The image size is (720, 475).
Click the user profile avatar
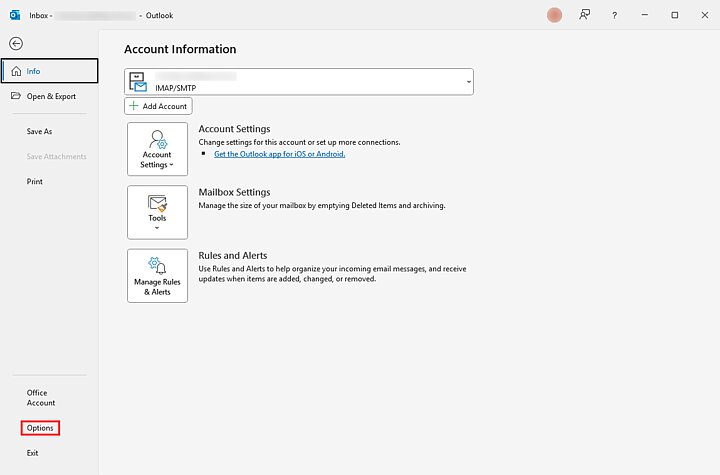pyautogui.click(x=554, y=15)
